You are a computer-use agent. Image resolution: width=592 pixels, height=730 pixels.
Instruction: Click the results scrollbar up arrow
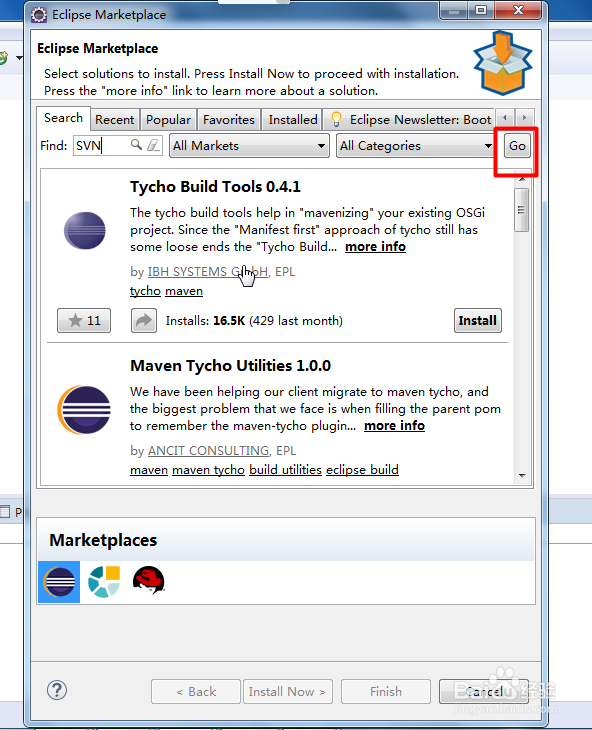click(x=522, y=180)
